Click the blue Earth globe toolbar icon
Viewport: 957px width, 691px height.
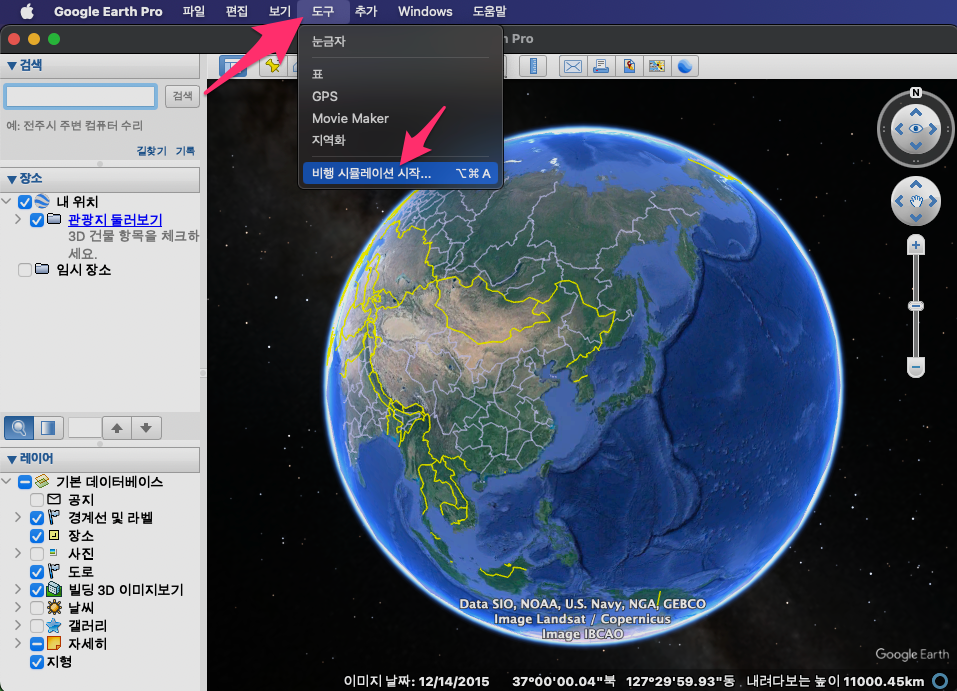[x=685, y=66]
